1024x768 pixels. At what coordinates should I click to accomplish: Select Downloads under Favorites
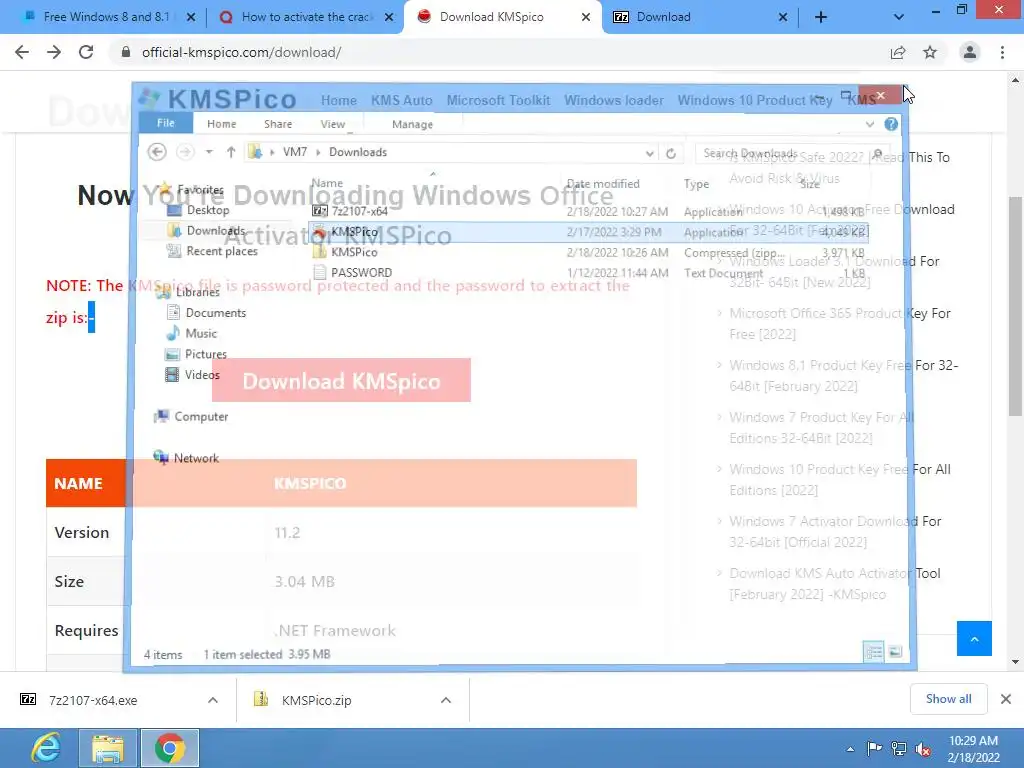click(x=216, y=231)
